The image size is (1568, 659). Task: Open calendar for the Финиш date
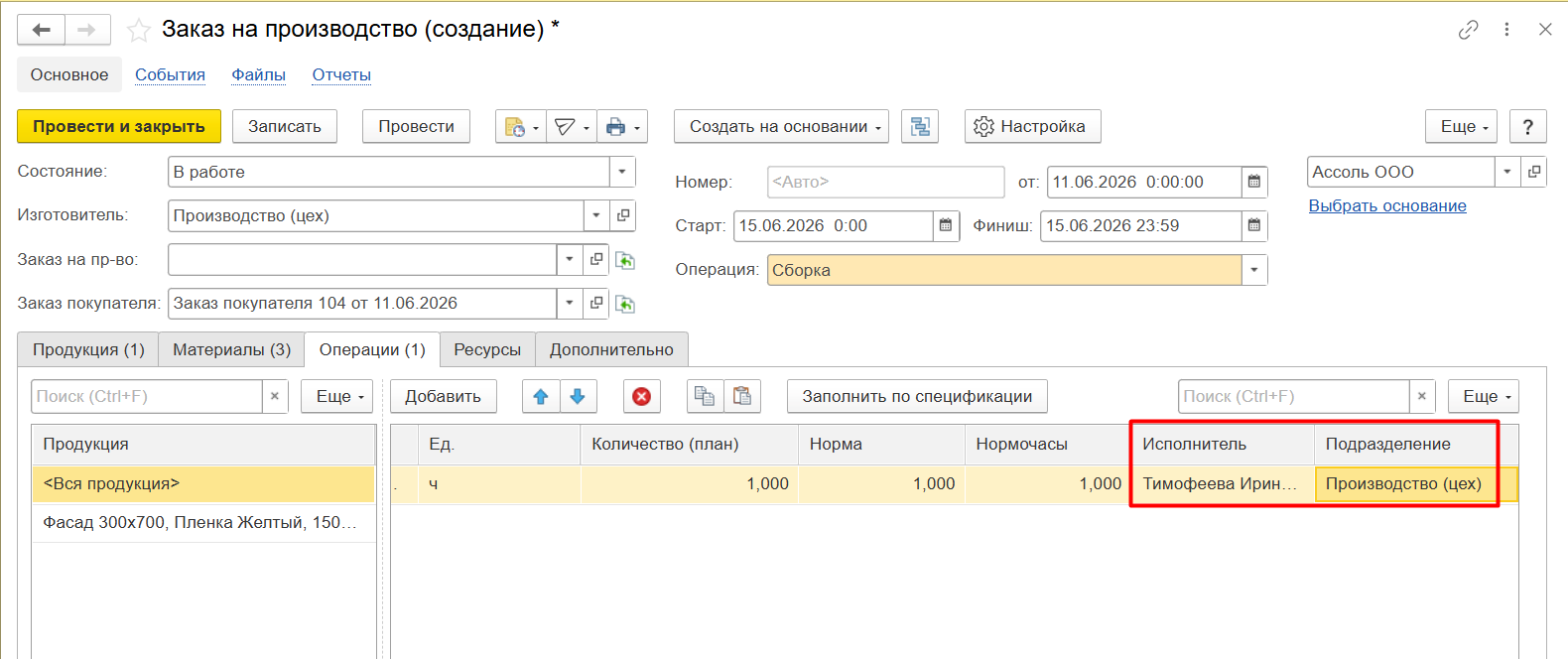(x=1254, y=225)
